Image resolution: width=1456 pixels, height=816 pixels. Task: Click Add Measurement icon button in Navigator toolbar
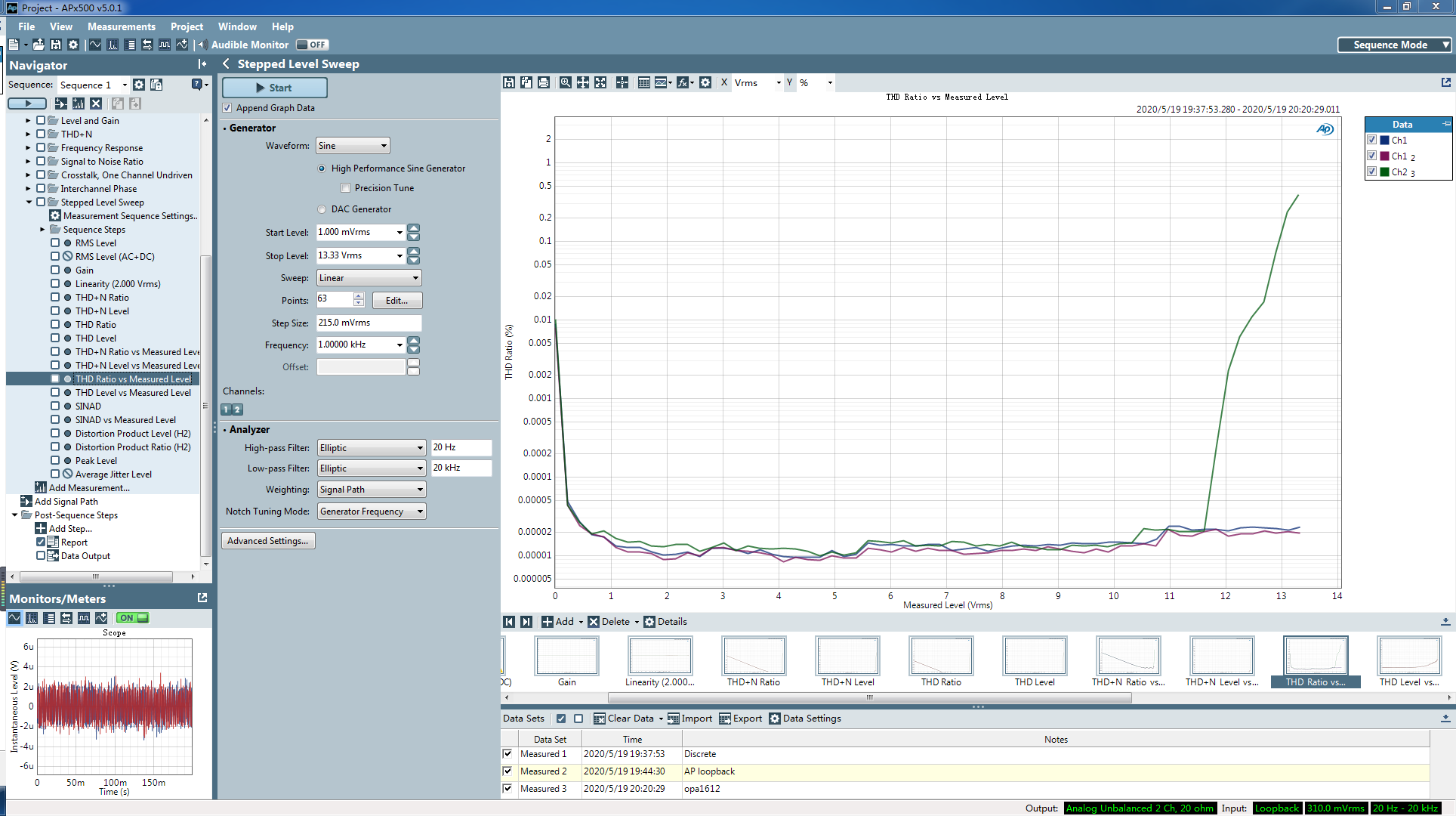pos(79,104)
